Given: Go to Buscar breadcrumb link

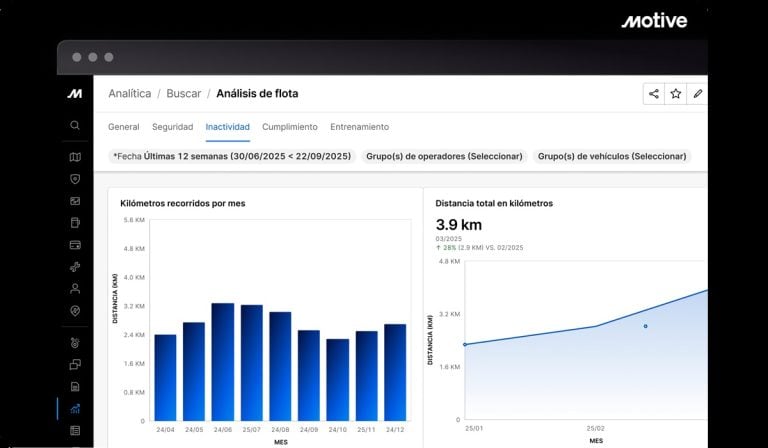Looking at the screenshot, I should [x=183, y=94].
